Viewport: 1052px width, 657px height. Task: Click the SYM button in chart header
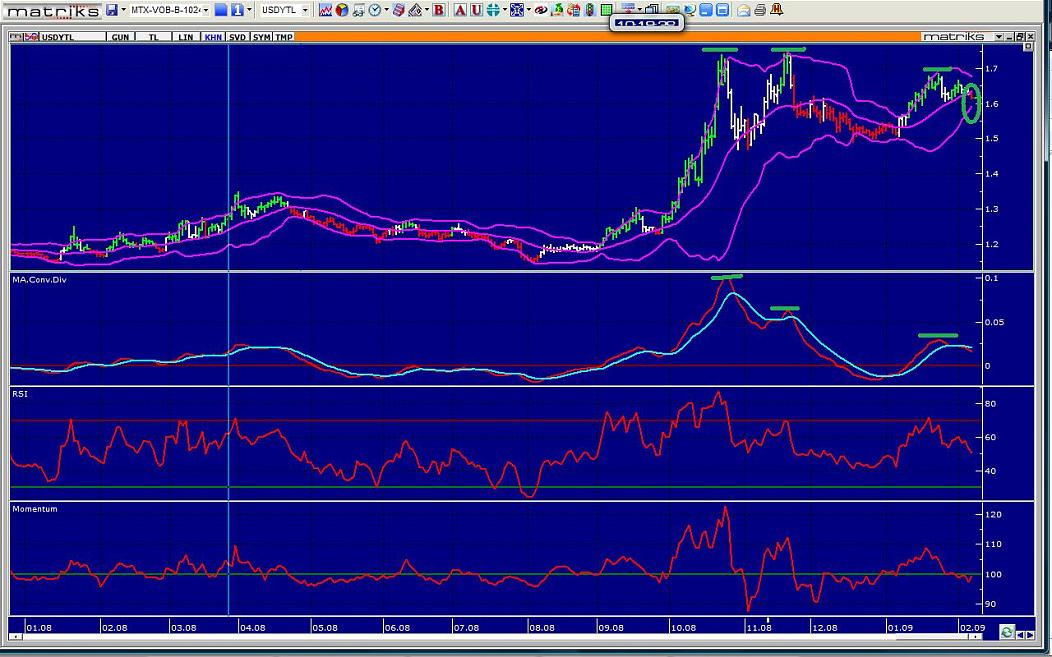(x=261, y=37)
